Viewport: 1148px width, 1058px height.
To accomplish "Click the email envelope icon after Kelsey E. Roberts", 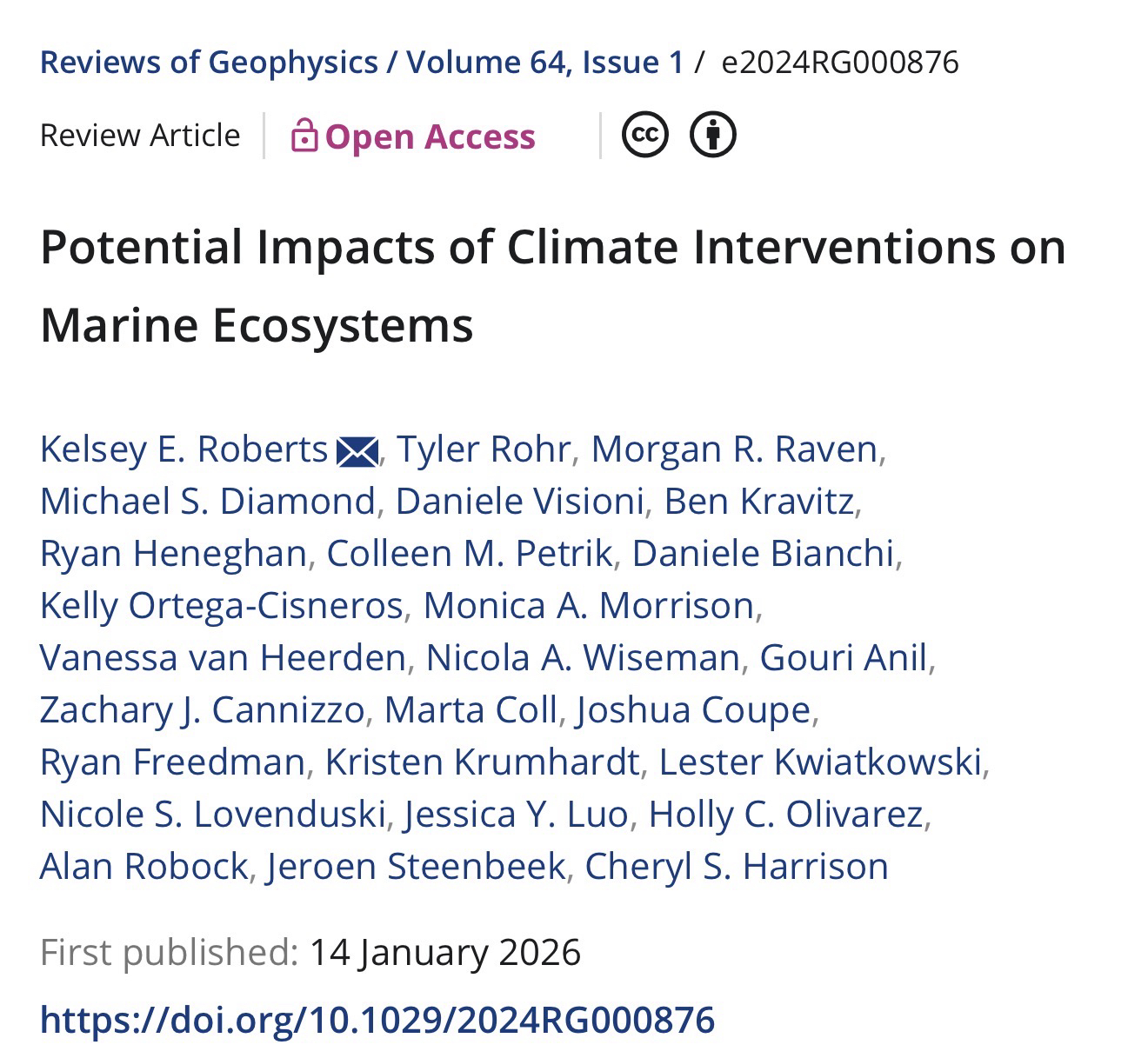I will (357, 451).
